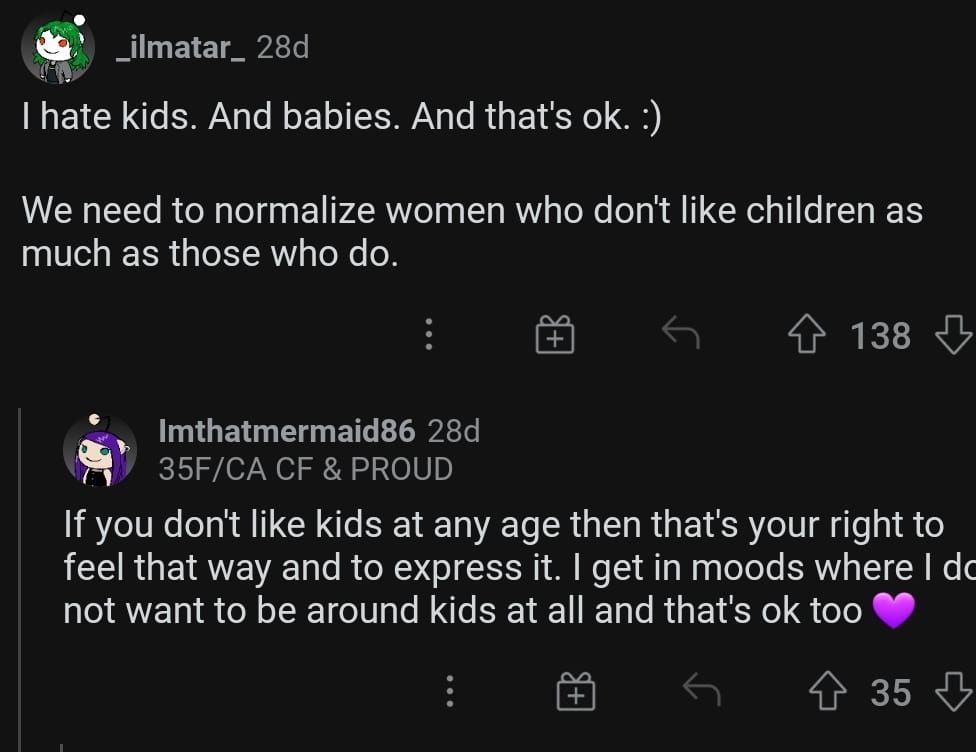
Task: Give award to _ilmatar_'s comment
Action: pos(555,334)
